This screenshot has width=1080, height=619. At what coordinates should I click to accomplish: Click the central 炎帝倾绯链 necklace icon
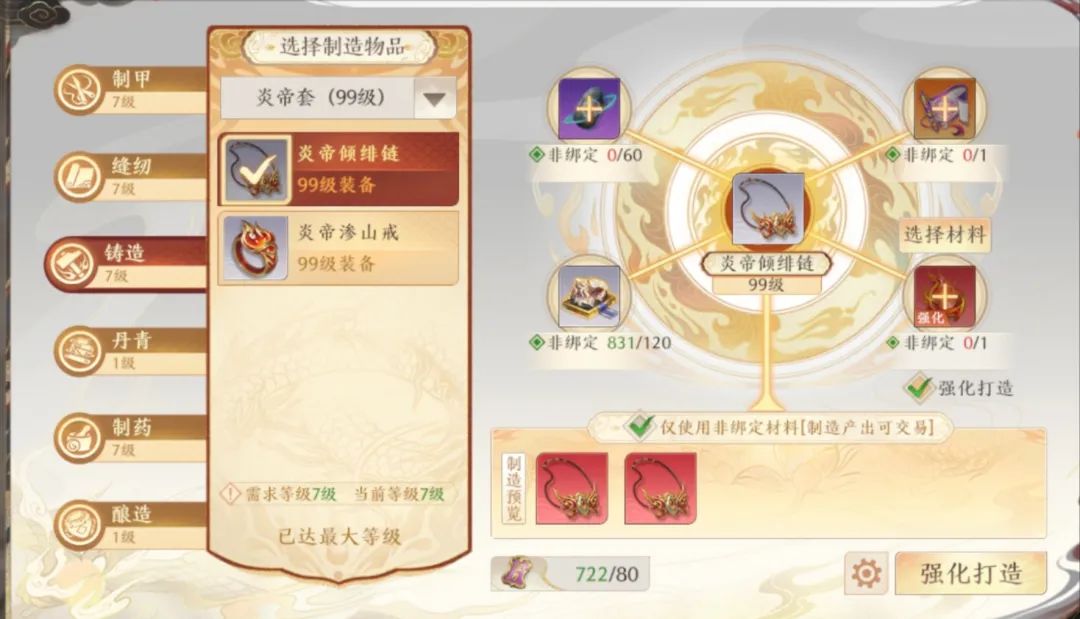767,209
